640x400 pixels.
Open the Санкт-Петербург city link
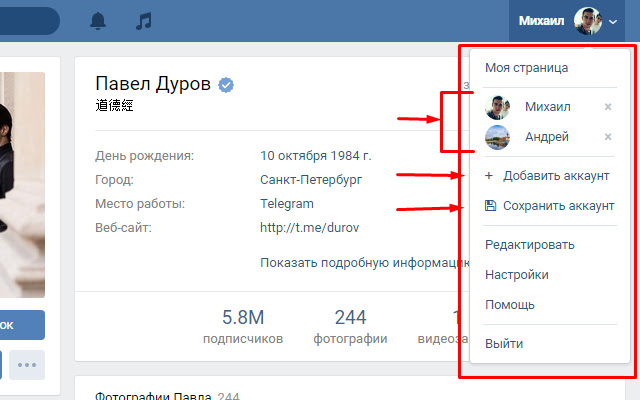coord(311,180)
